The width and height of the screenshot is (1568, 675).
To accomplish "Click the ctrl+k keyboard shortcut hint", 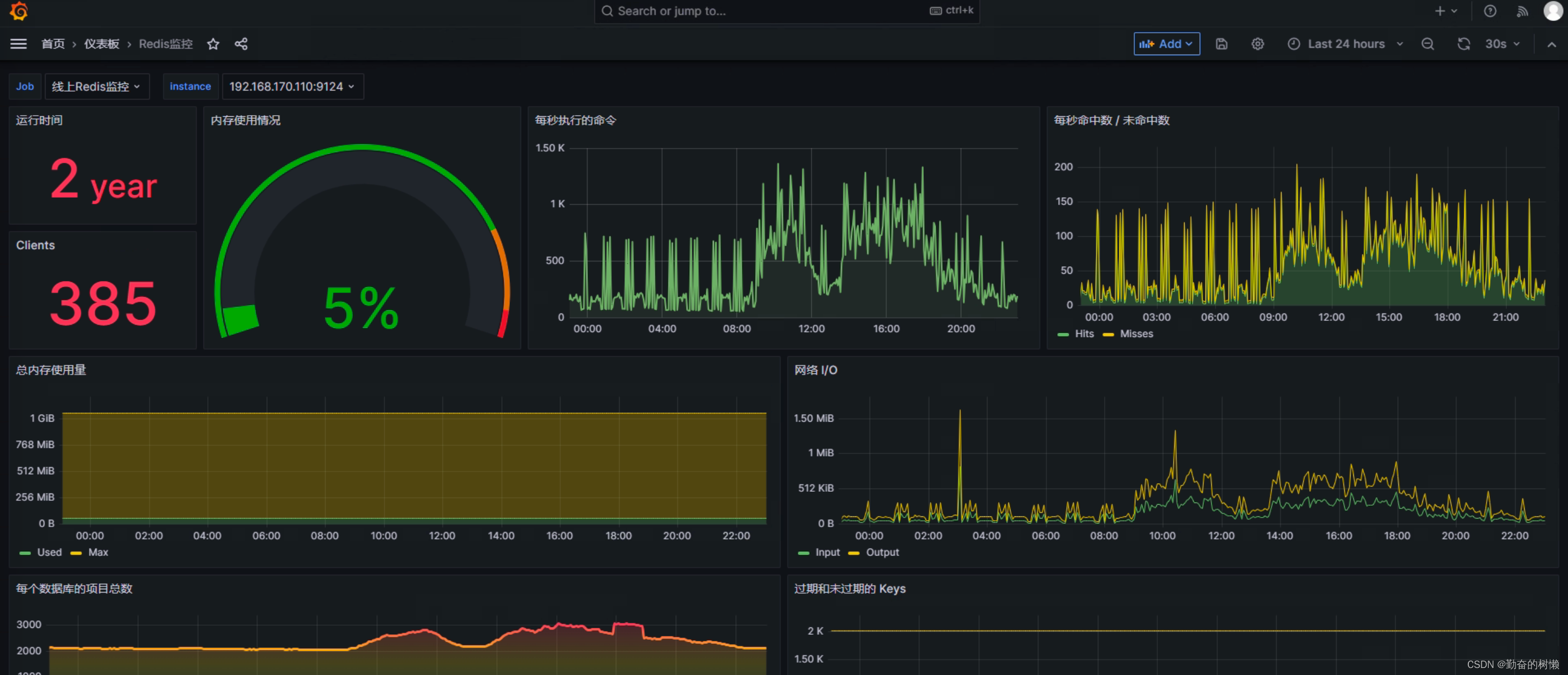I will tap(953, 10).
